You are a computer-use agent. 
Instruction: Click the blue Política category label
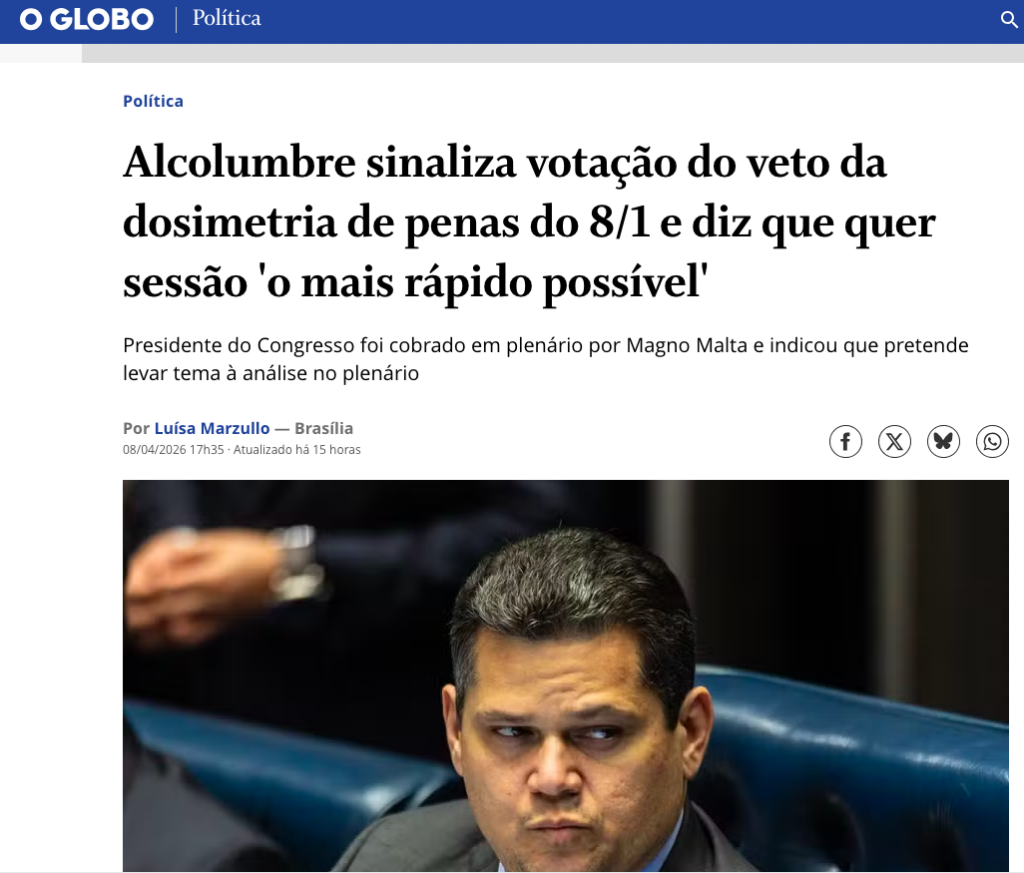pos(153,101)
